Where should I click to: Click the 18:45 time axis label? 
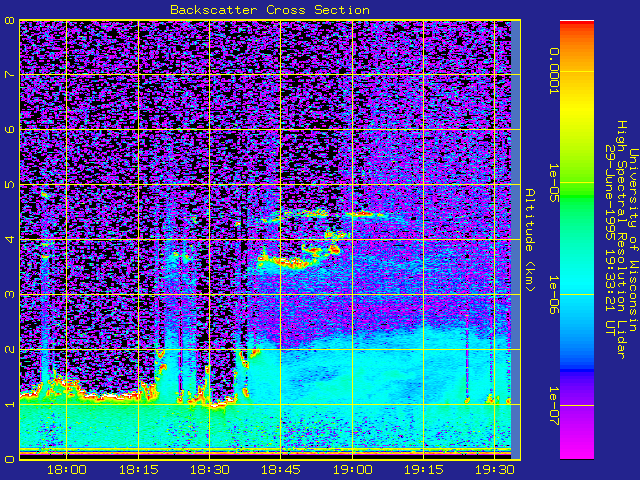point(280,470)
